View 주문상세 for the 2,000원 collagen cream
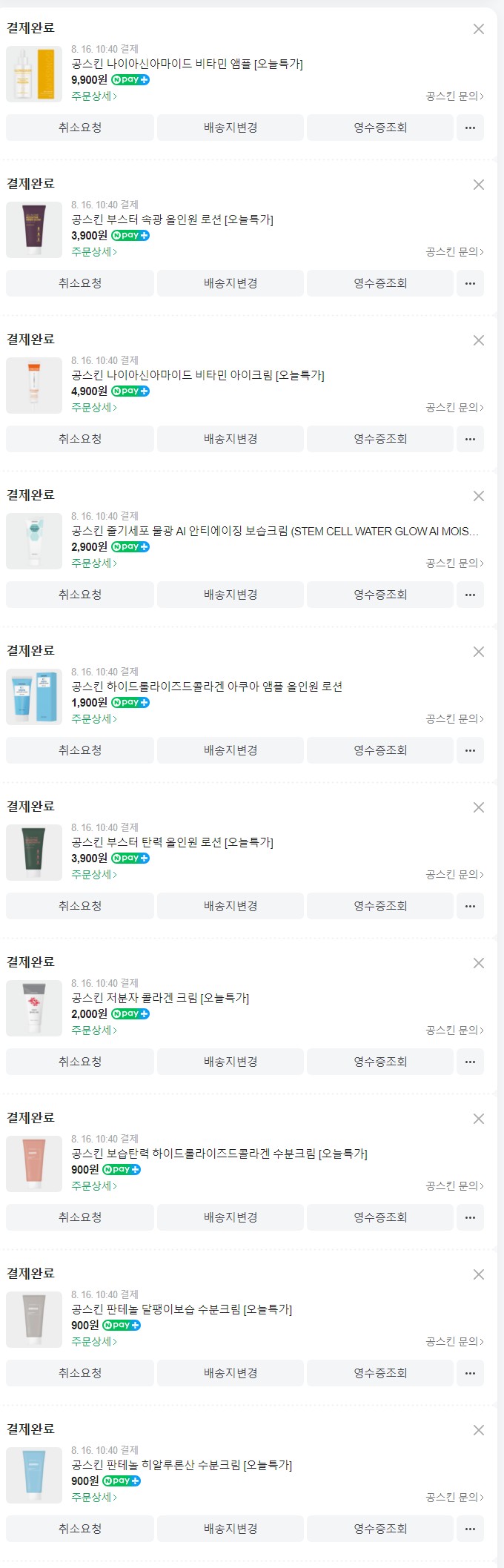504x1568 pixels. tap(94, 1031)
